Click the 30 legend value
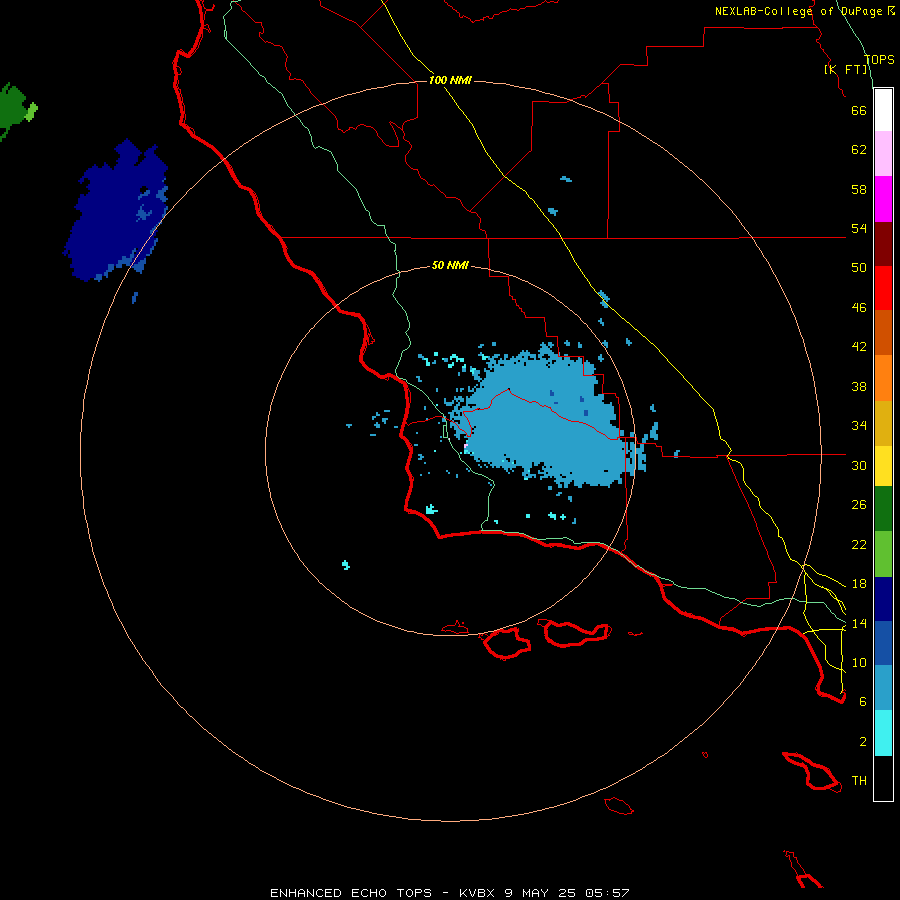The image size is (900, 900). [859, 465]
